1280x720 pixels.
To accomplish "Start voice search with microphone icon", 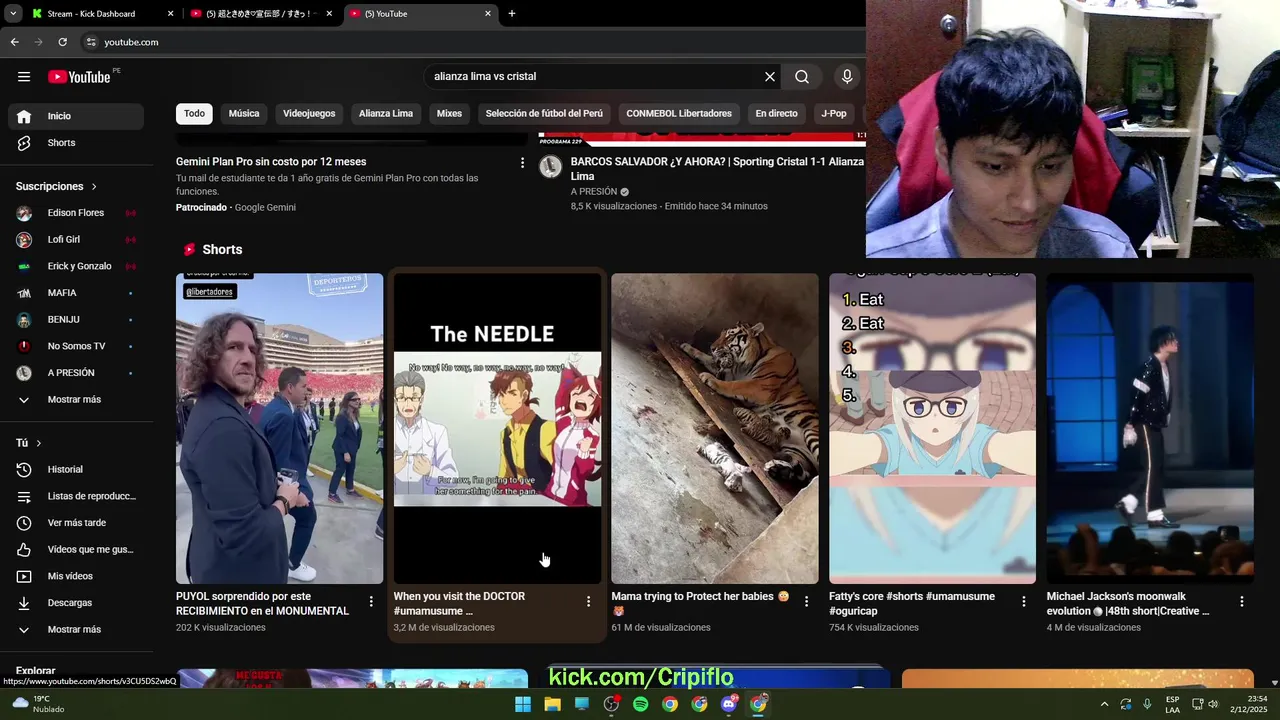I will click(x=847, y=77).
